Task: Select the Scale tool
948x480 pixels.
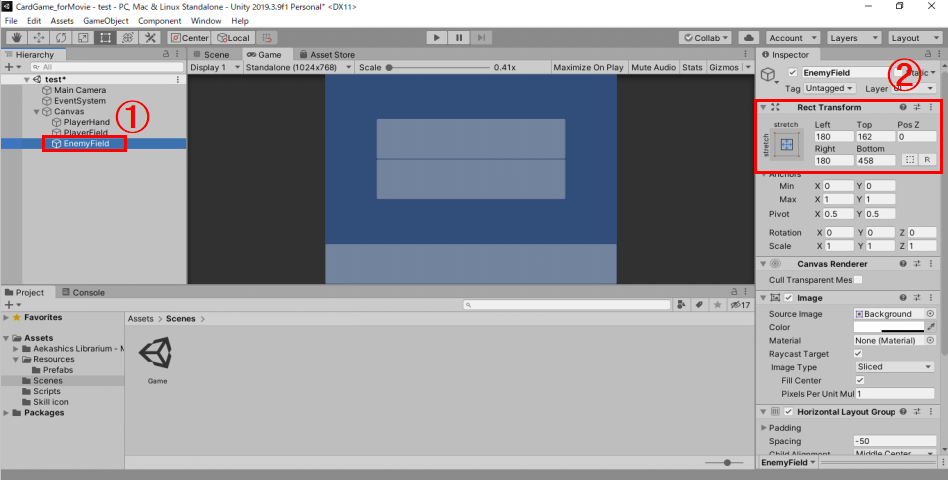Action: [x=83, y=37]
